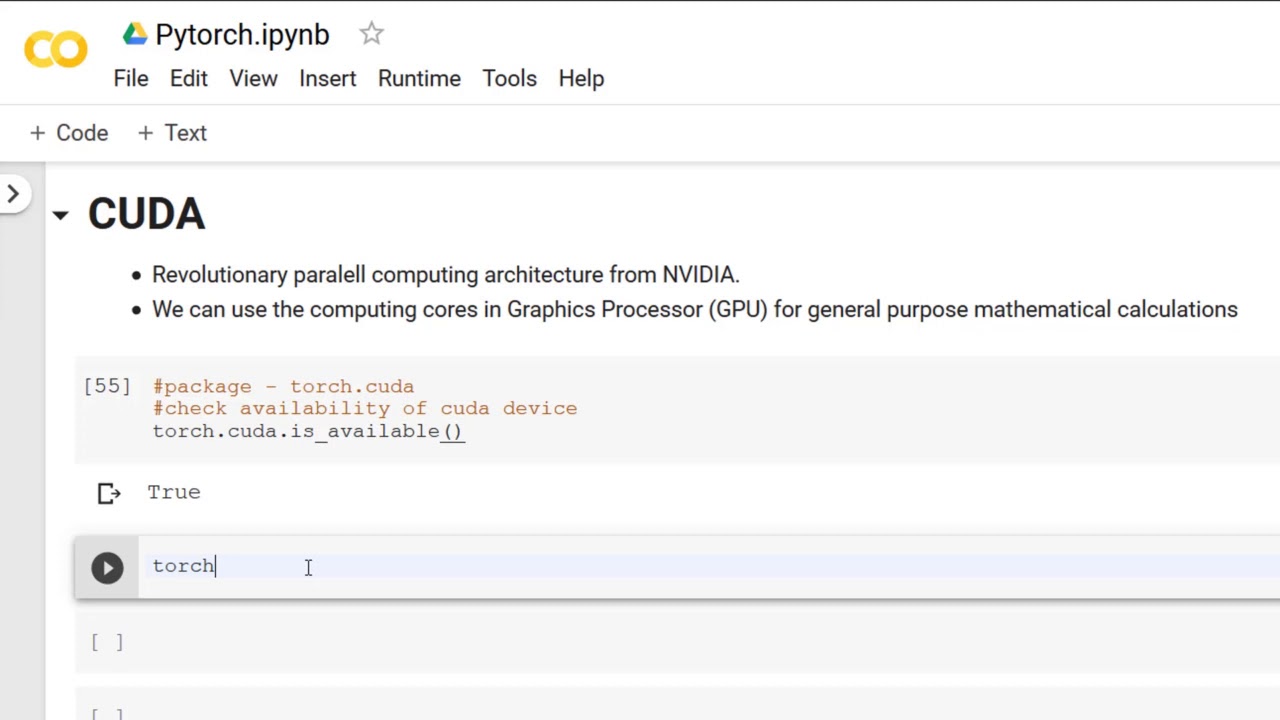Run the cell containing torch
1280x720 pixels.
pyautogui.click(x=107, y=568)
